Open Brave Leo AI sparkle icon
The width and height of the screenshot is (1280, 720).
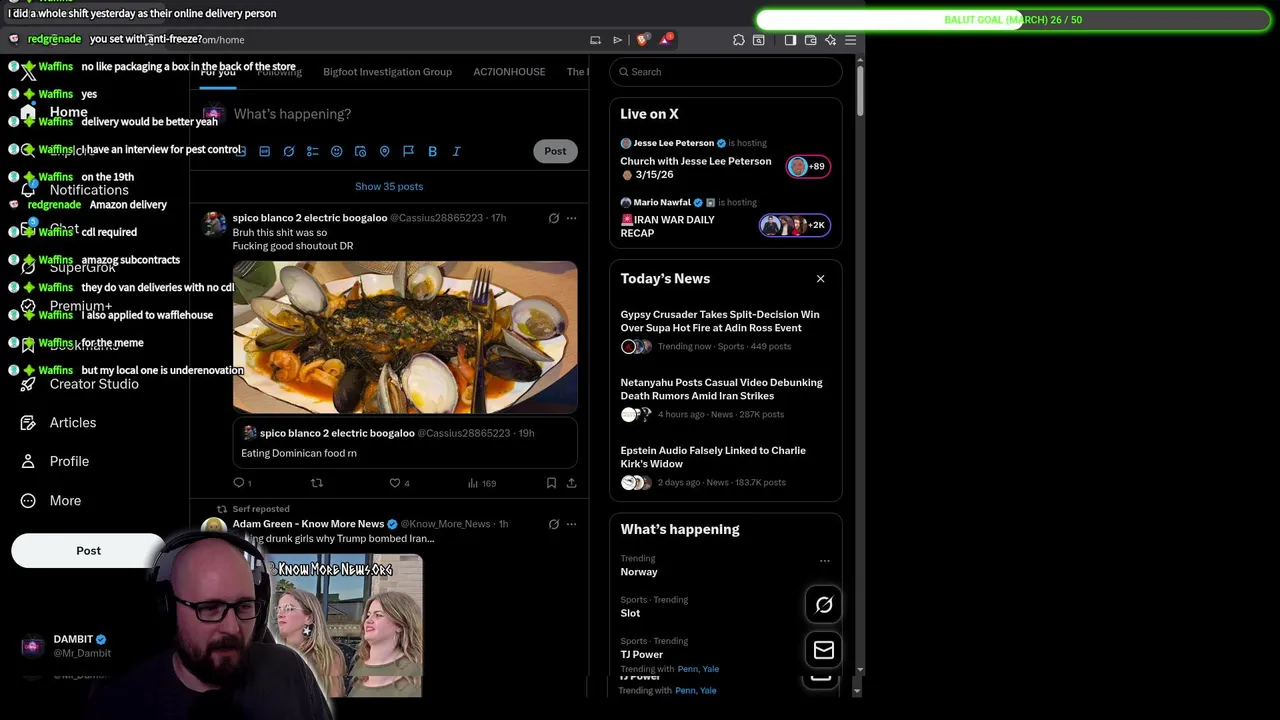pos(830,40)
